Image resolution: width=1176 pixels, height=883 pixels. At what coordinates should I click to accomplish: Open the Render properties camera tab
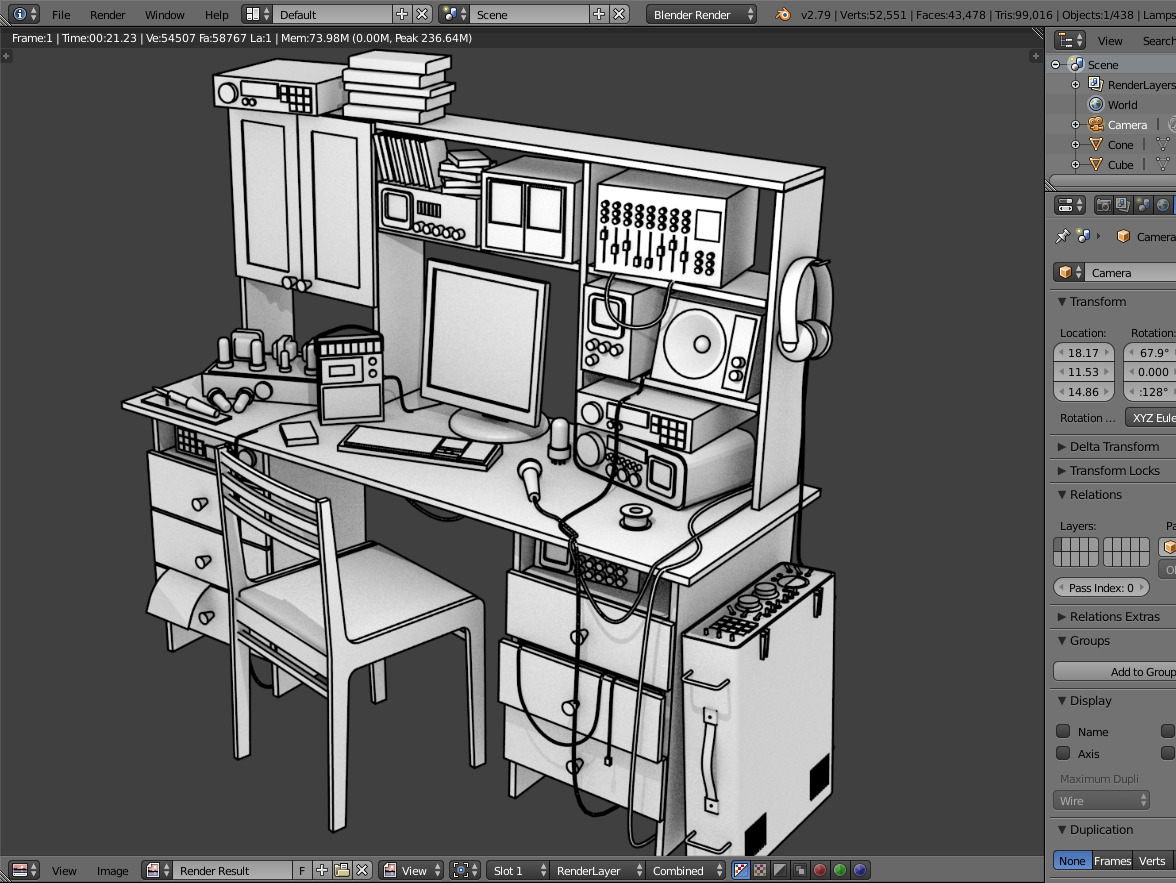point(1104,205)
